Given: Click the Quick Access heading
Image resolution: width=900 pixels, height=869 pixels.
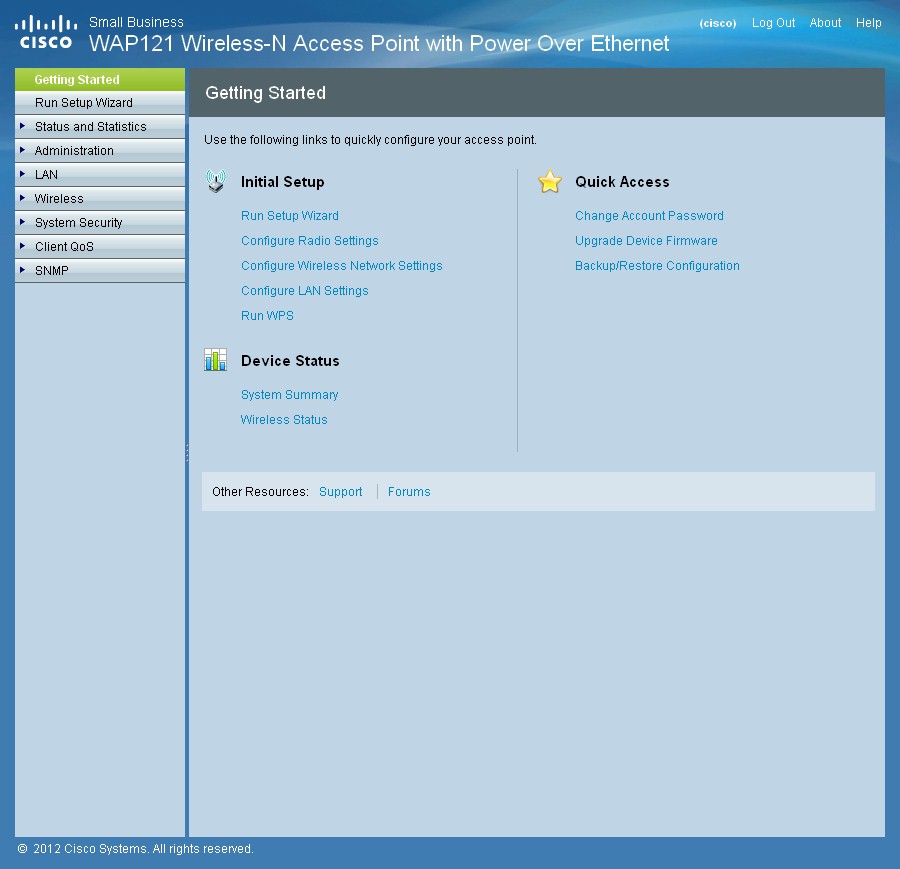Looking at the screenshot, I should coord(622,182).
